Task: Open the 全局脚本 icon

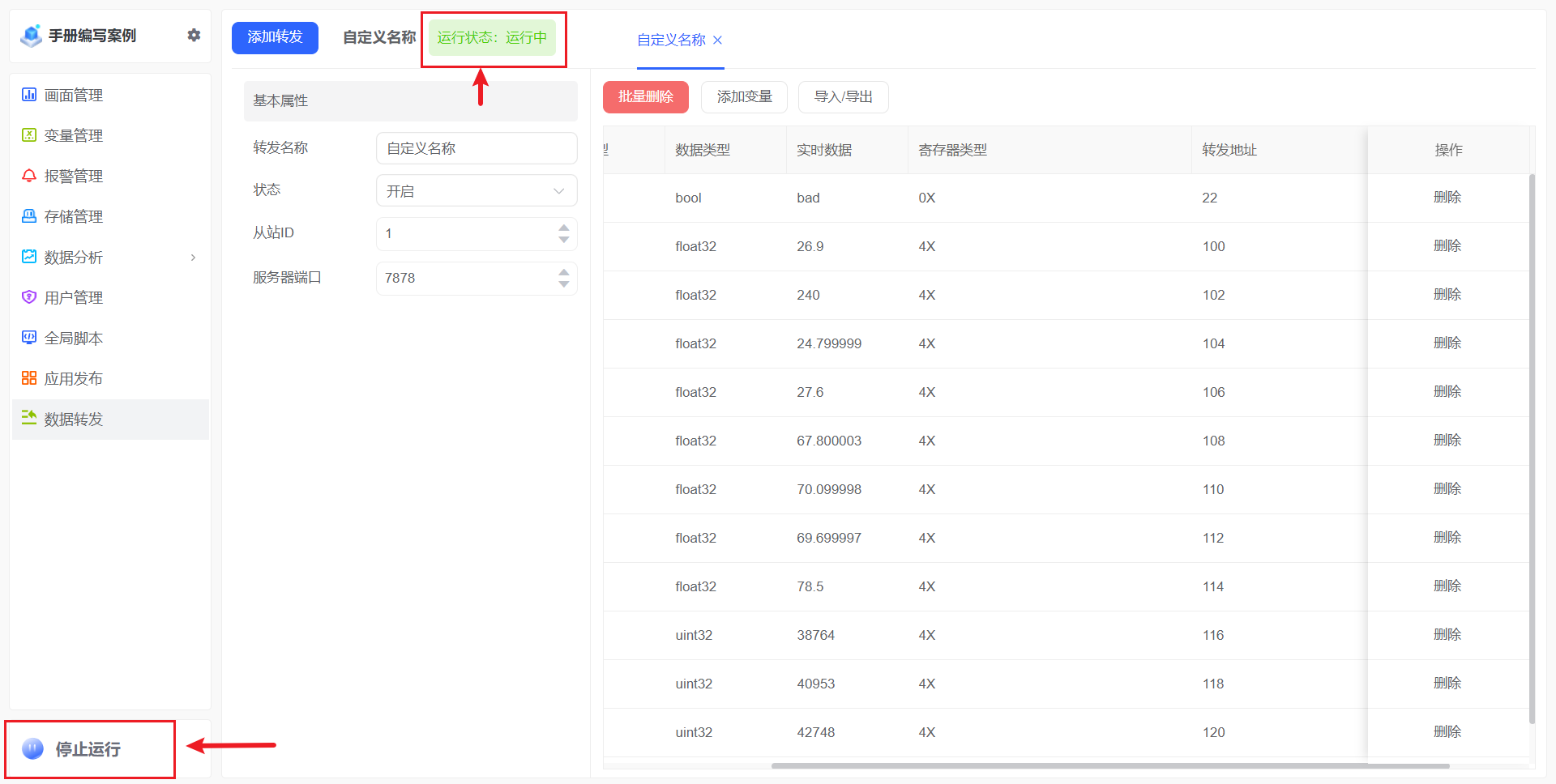Action: coord(29,338)
